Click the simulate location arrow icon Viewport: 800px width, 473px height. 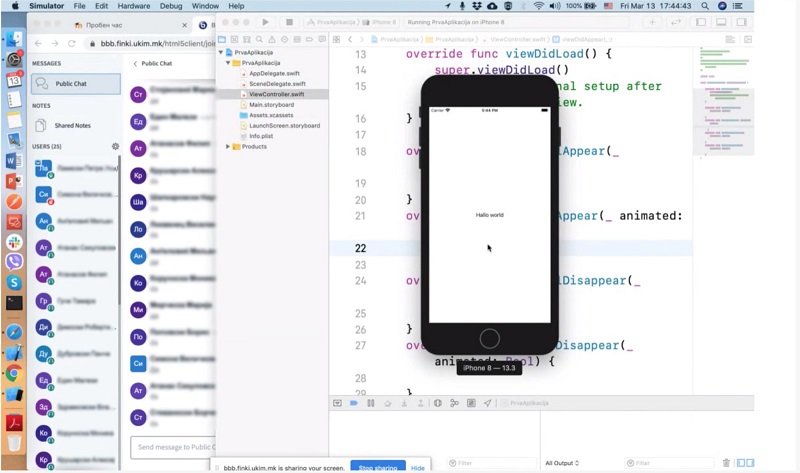488,403
